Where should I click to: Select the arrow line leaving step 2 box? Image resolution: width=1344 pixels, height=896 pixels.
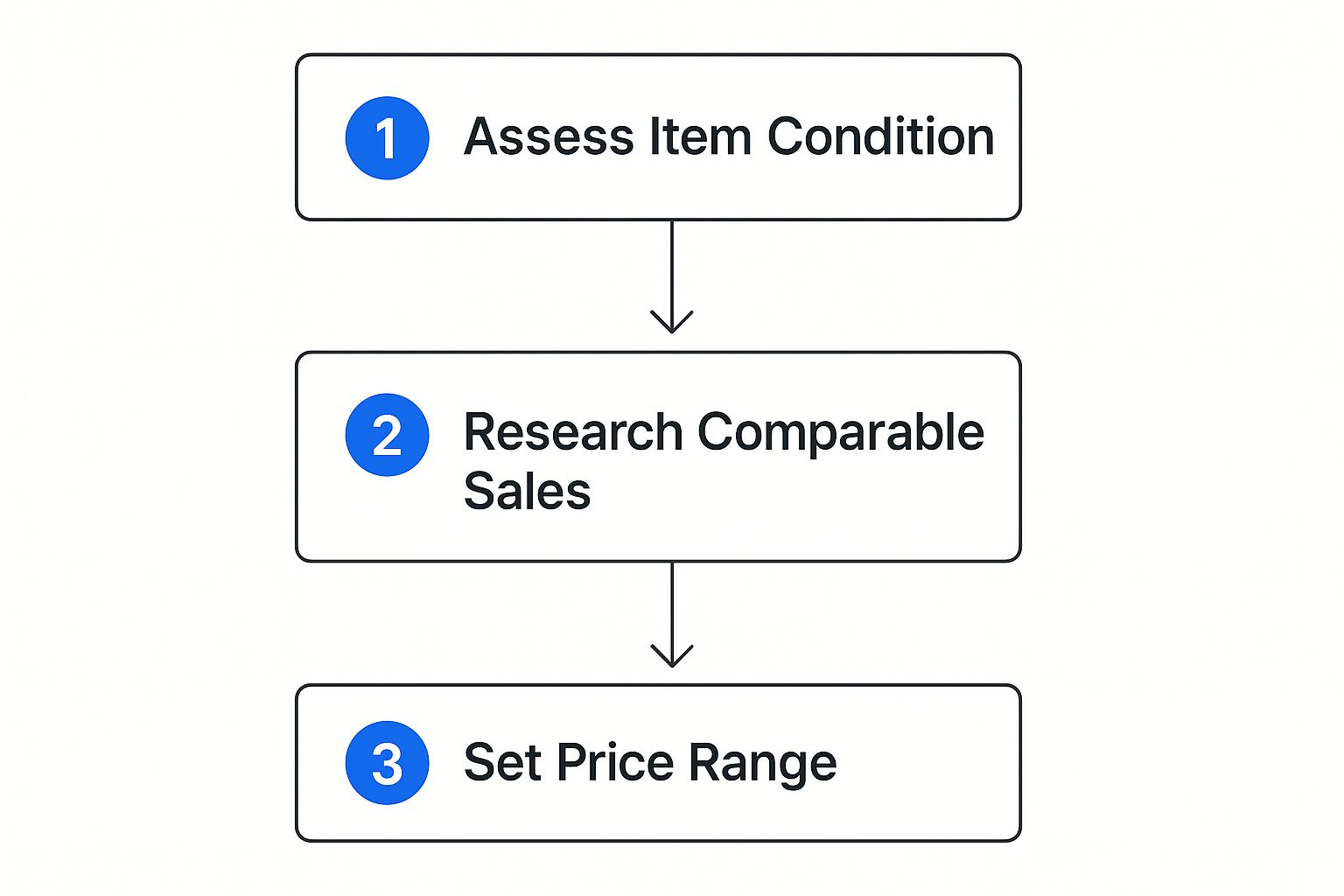pyautogui.click(x=672, y=614)
